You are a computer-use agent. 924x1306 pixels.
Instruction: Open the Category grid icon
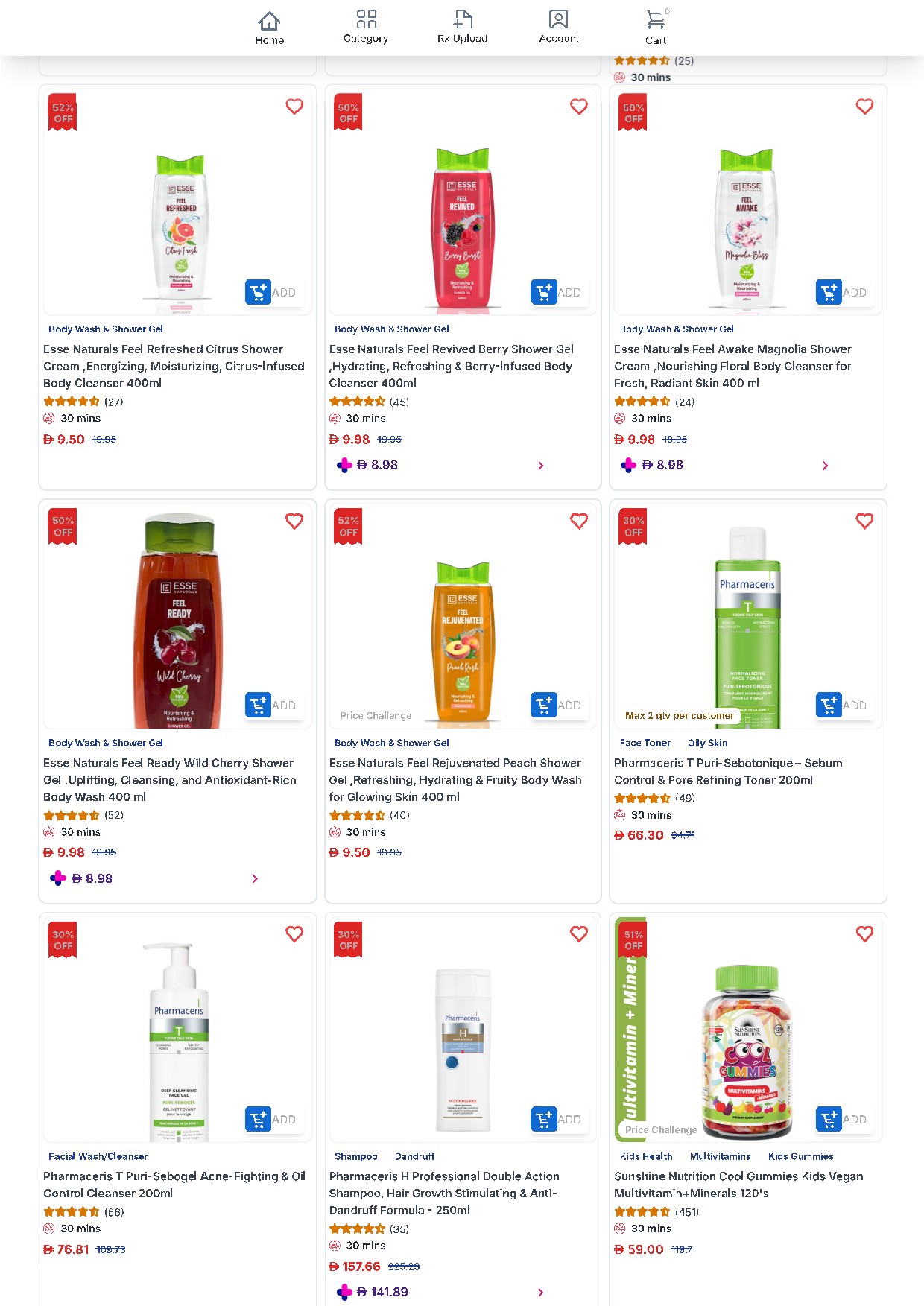[366, 19]
